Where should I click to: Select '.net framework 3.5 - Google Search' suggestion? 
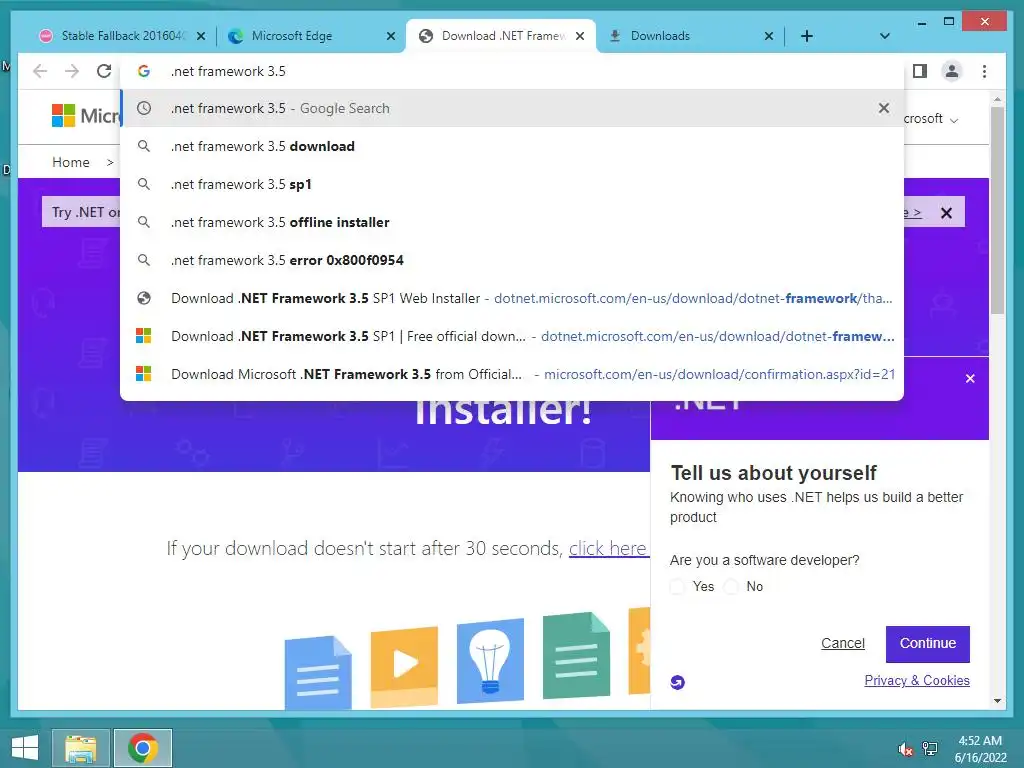click(x=512, y=108)
